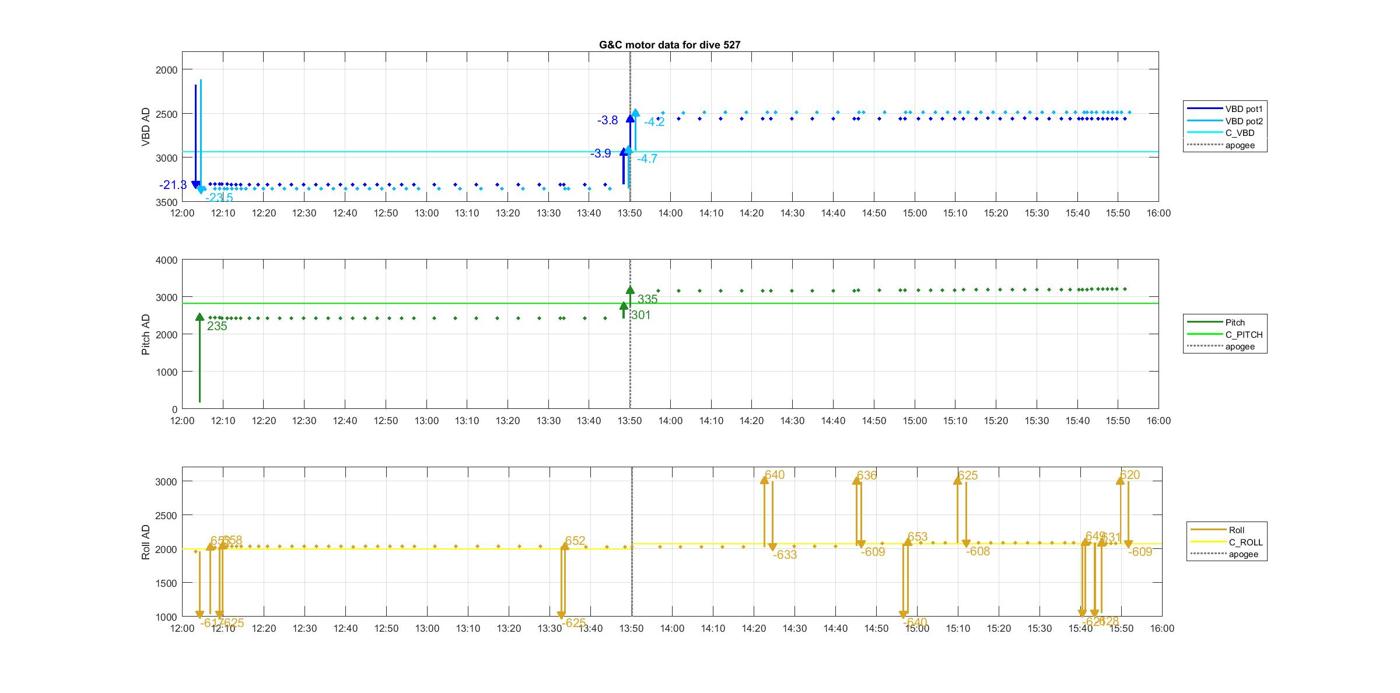This screenshot has width=1400, height=693.
Task: Click the '653' label in Roll plot
Action: point(918,537)
